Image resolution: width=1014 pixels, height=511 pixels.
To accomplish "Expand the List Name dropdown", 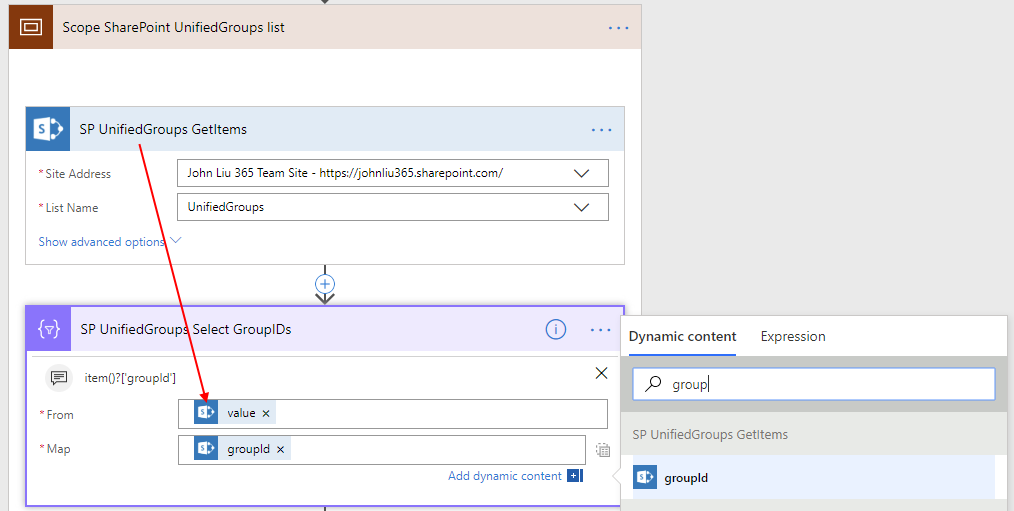I will (x=581, y=207).
